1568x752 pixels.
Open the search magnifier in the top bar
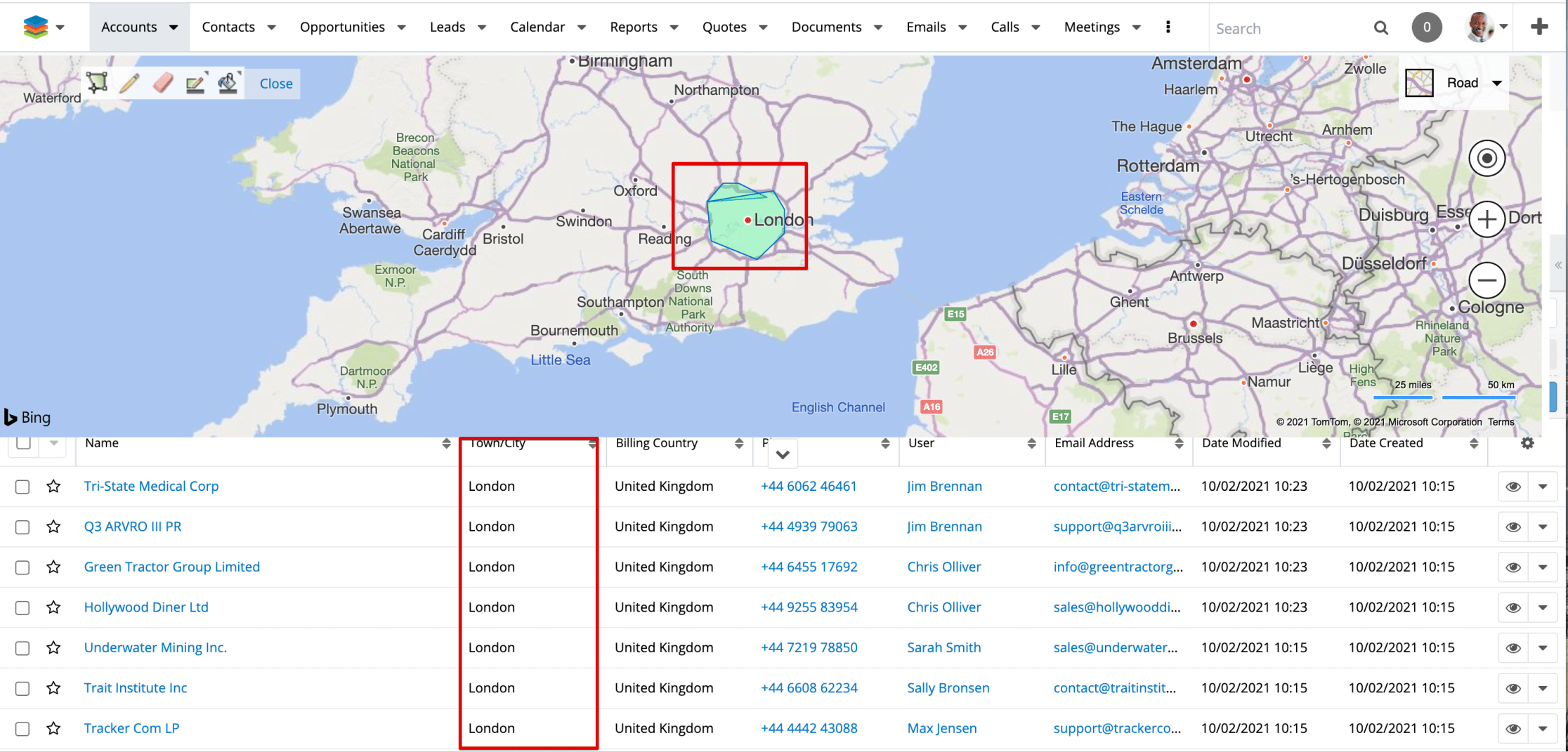coord(1381,27)
